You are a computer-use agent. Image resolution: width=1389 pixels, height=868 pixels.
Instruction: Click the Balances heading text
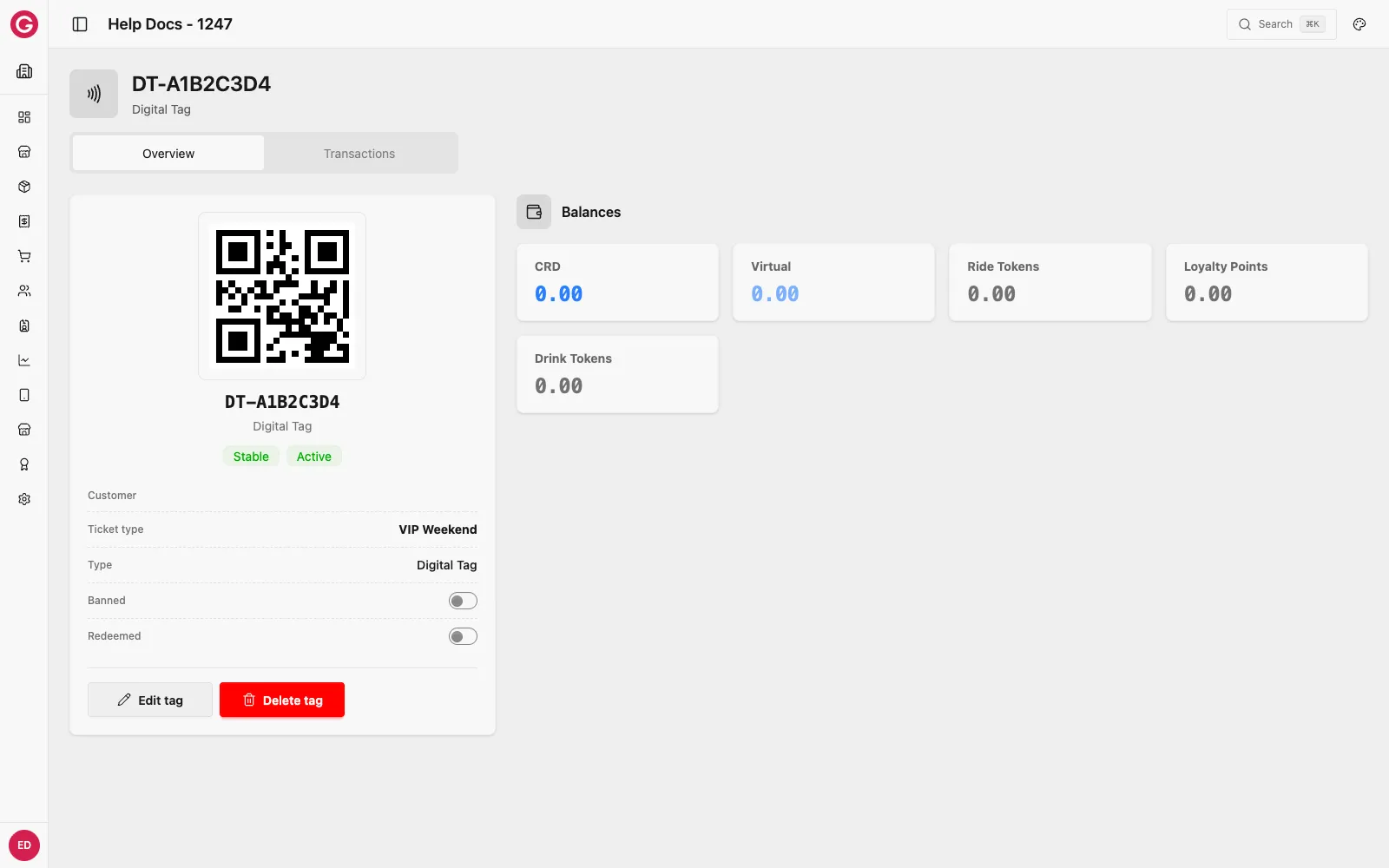tap(591, 212)
